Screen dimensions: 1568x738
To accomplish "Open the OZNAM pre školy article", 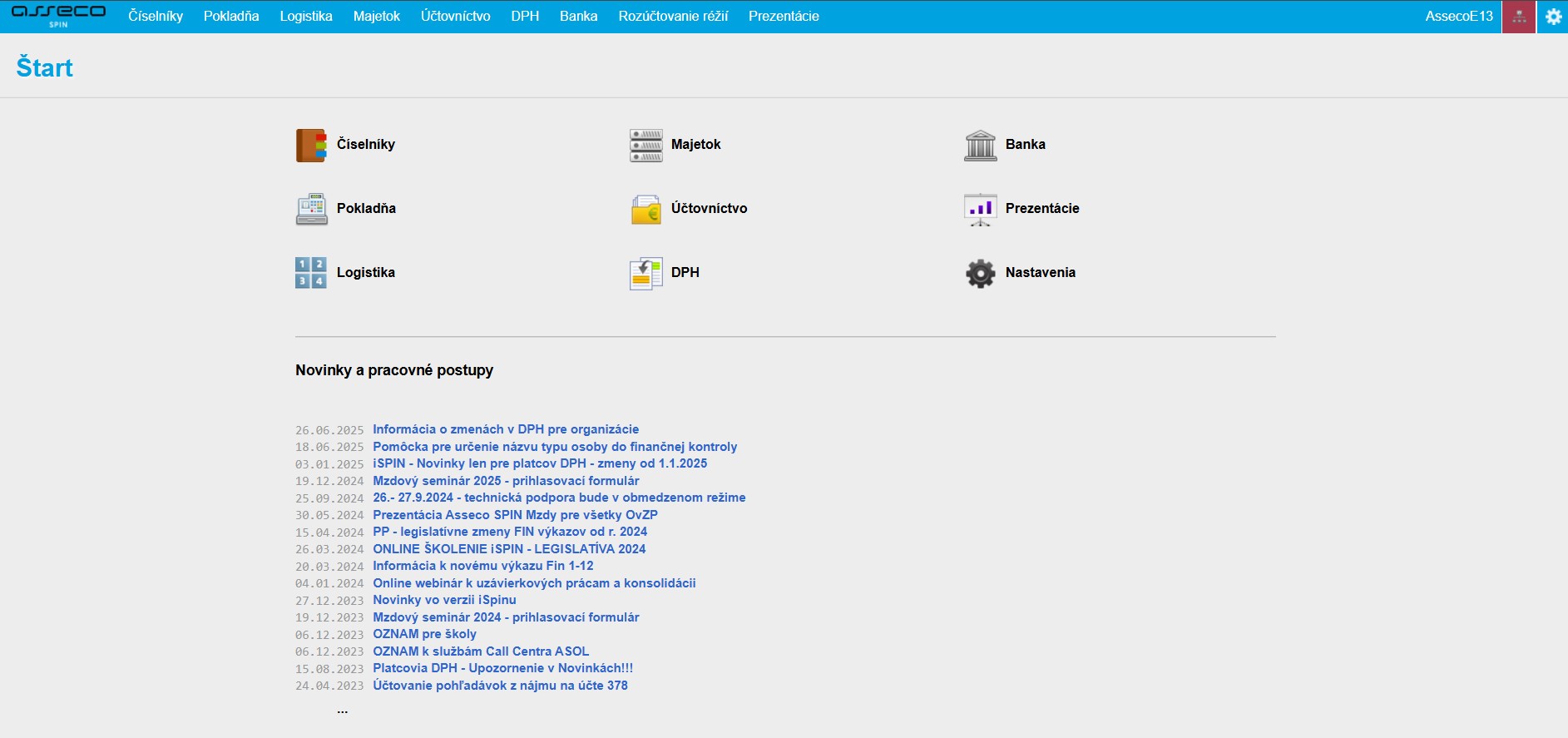I will 424,634.
